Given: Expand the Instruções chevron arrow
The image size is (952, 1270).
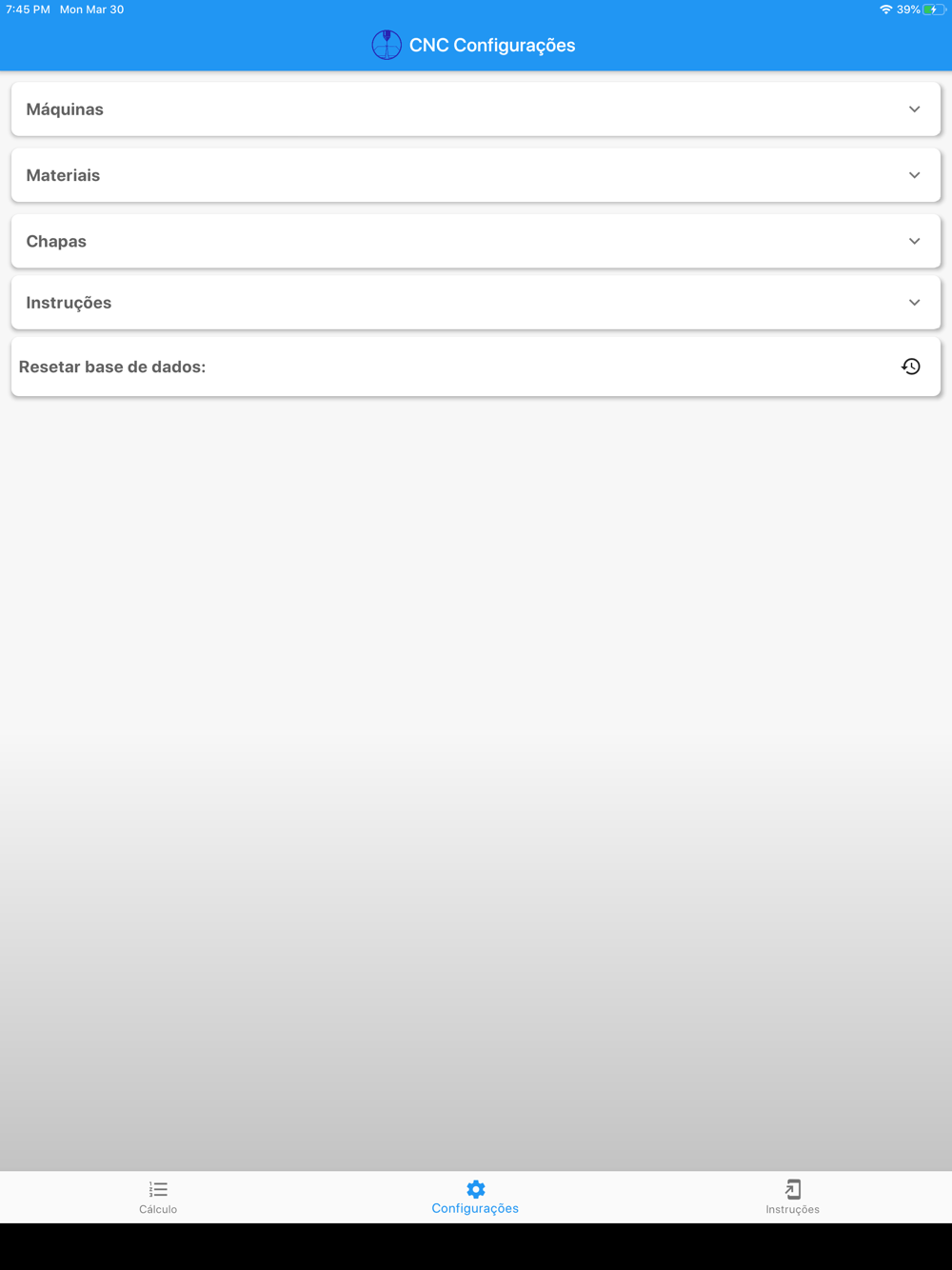Looking at the screenshot, I should [914, 303].
